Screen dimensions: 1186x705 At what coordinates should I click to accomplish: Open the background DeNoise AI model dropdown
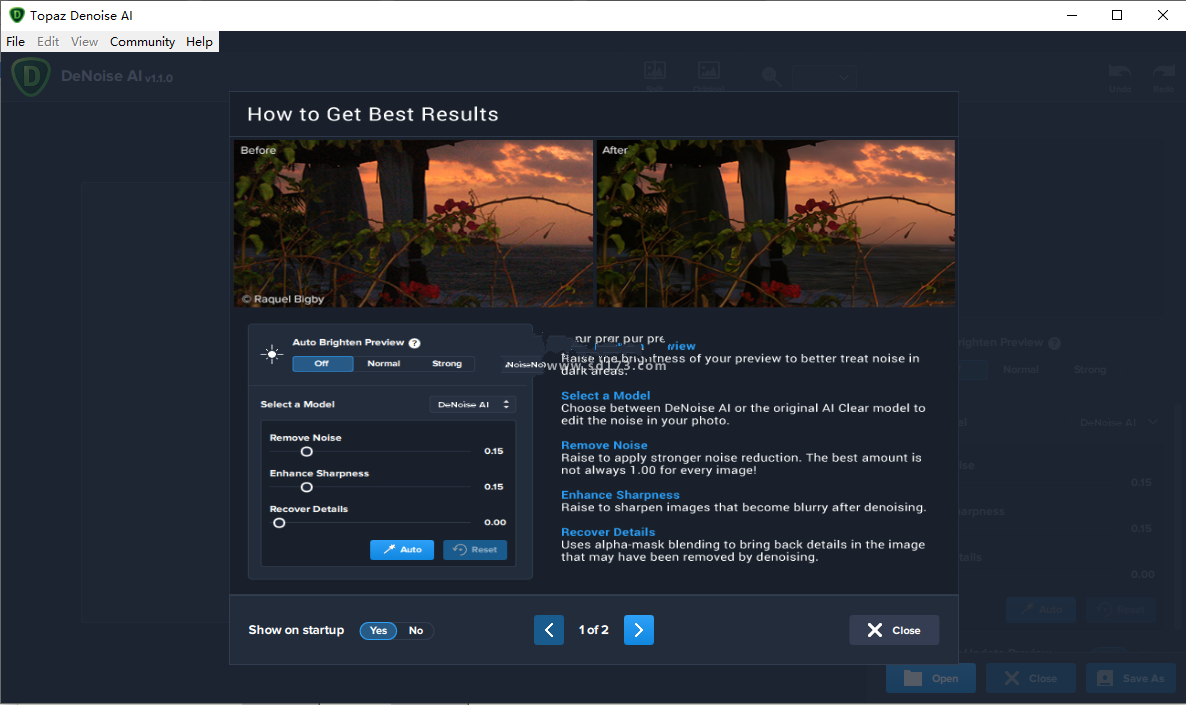[1117, 422]
